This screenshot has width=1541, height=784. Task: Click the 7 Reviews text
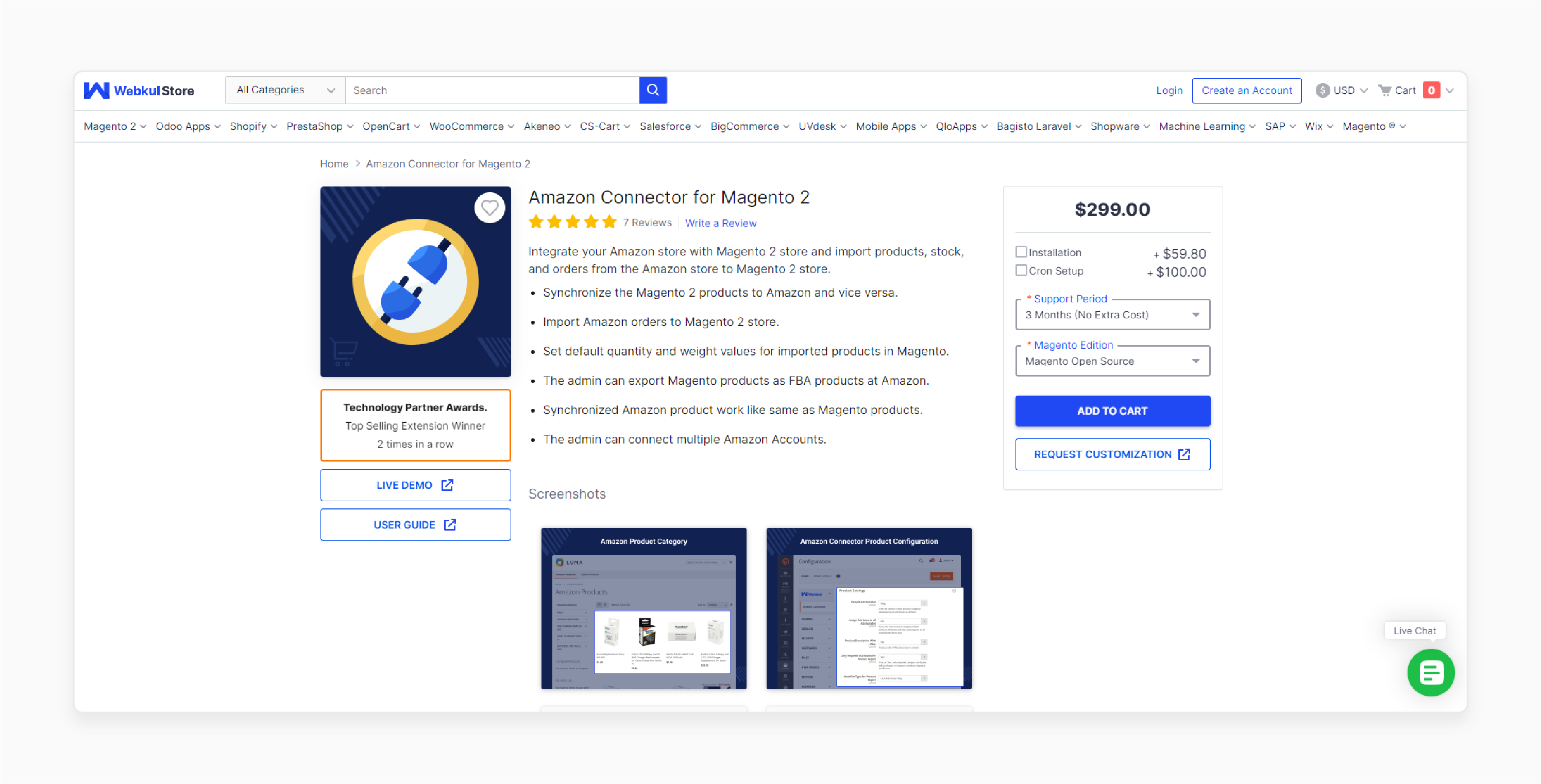click(647, 223)
